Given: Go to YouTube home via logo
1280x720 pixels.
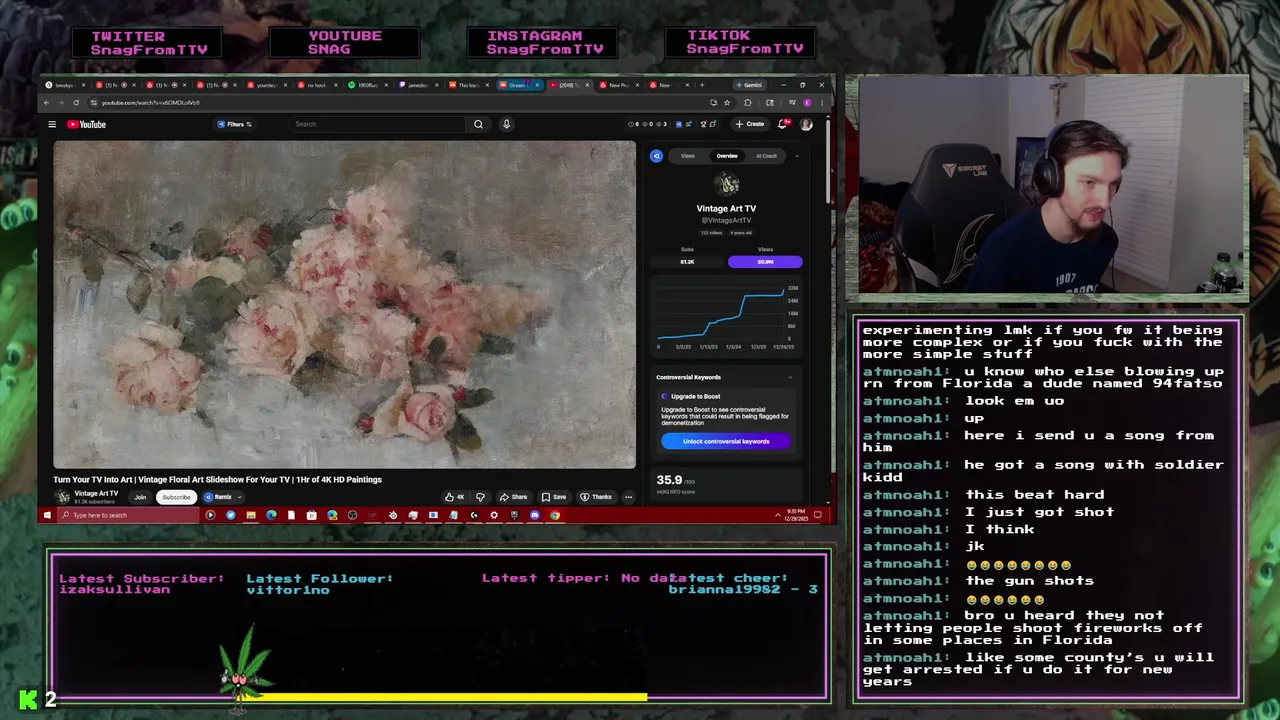Looking at the screenshot, I should point(87,124).
